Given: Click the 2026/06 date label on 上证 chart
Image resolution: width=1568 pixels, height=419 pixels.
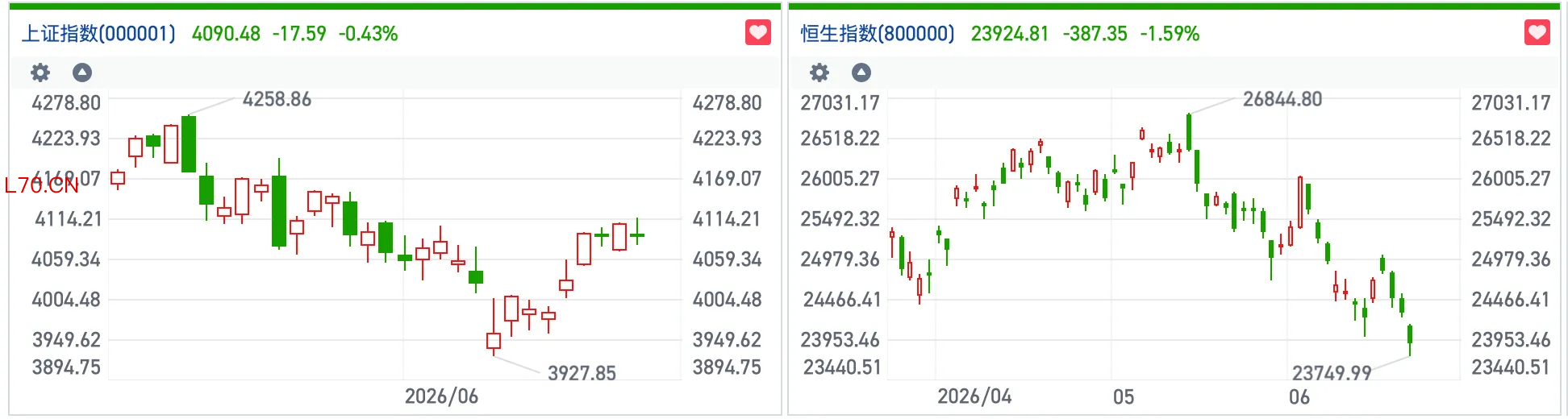Looking at the screenshot, I should coord(441,396).
